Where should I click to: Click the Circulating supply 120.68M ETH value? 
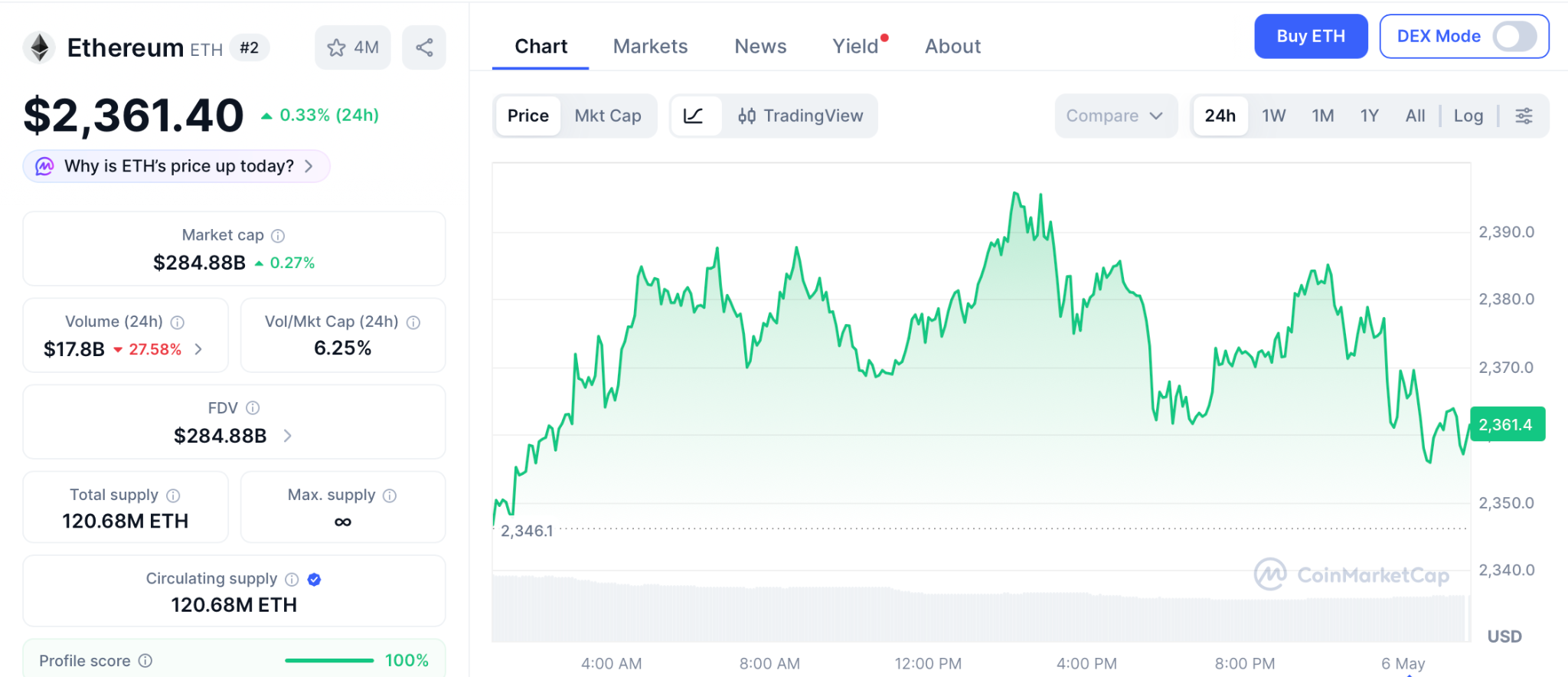tap(234, 605)
